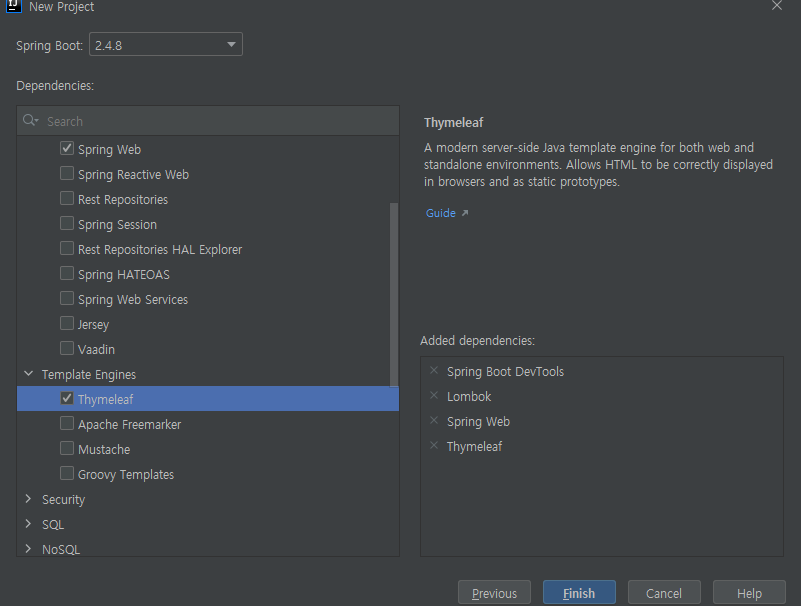Image resolution: width=801 pixels, height=606 pixels.
Task: Enable the Jersey checkbox
Action: 67,323
